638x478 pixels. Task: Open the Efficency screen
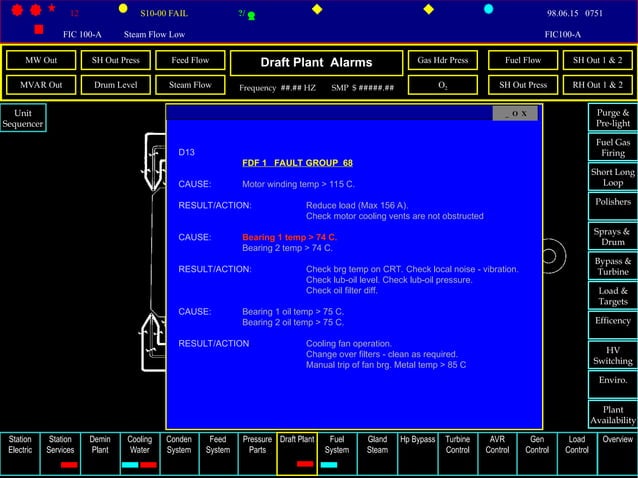click(613, 325)
